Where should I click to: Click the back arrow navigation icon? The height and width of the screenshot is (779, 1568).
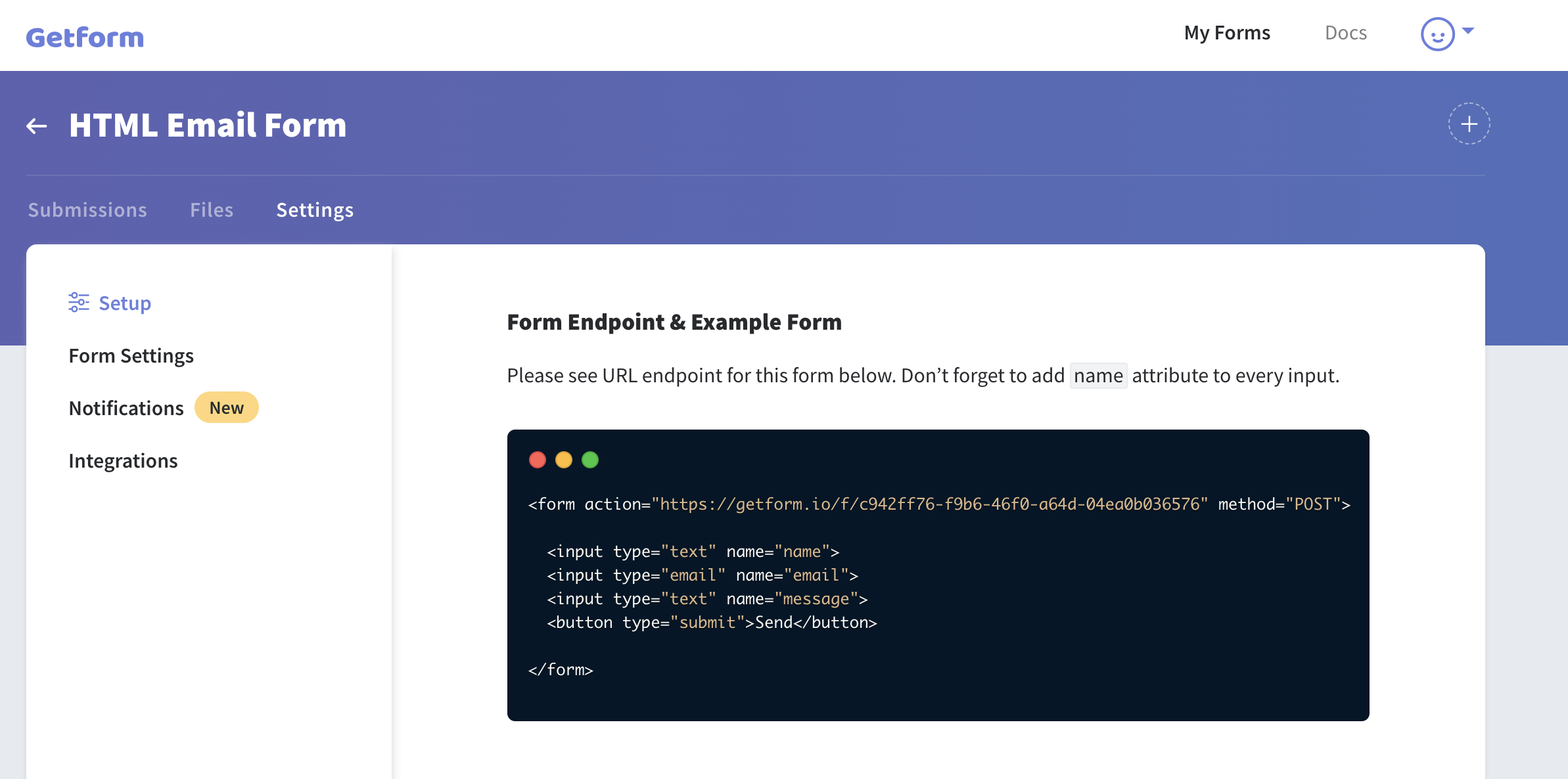click(x=36, y=125)
